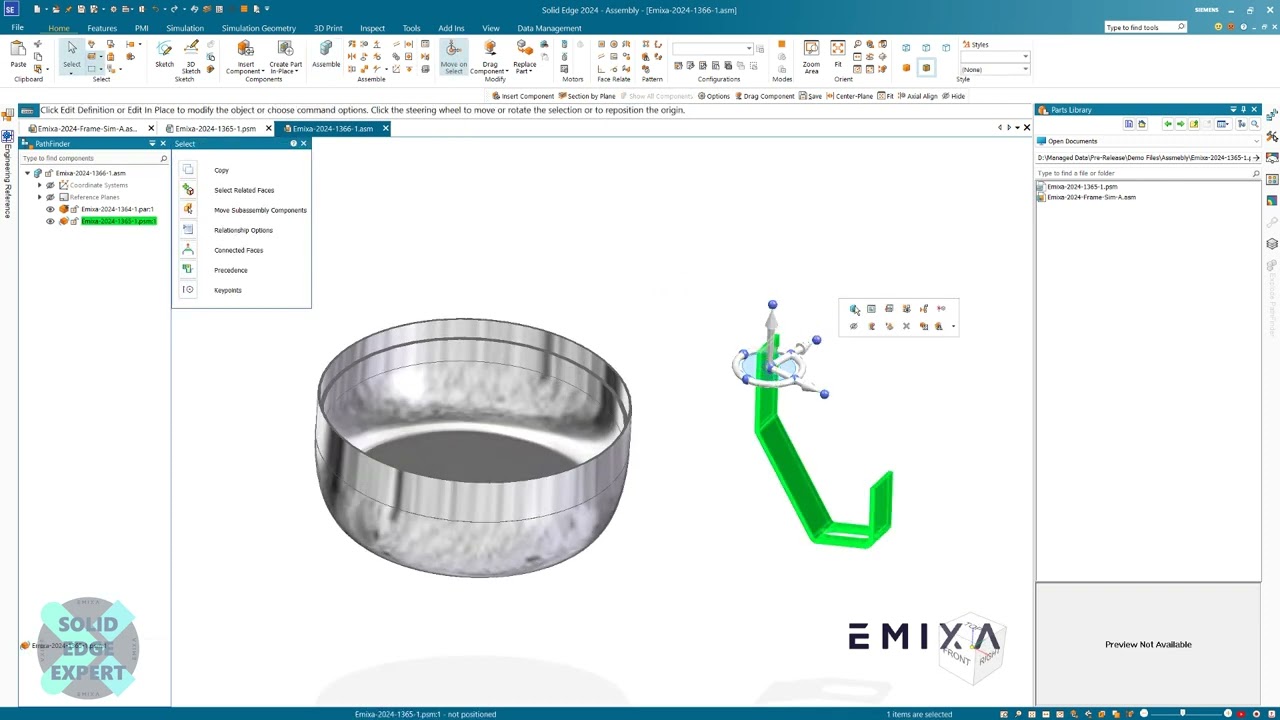Open the Open Documents dropdown in Parts Library
The width and height of the screenshot is (1280, 720).
[x=1148, y=141]
